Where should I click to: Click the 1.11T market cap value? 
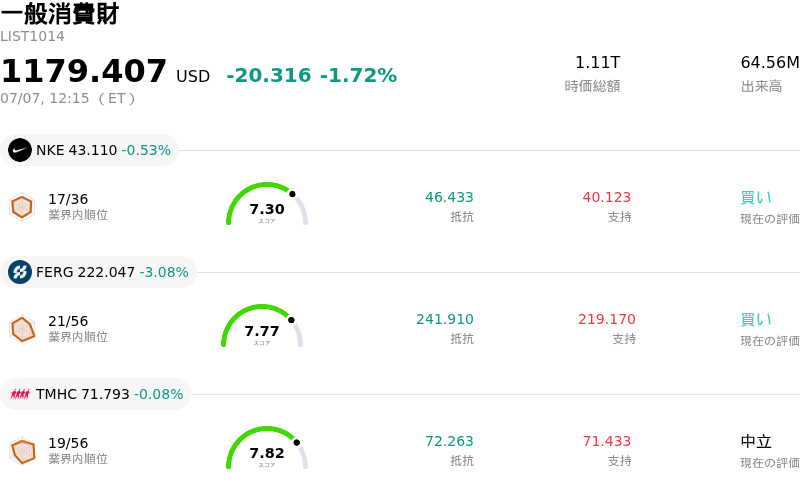tap(597, 62)
